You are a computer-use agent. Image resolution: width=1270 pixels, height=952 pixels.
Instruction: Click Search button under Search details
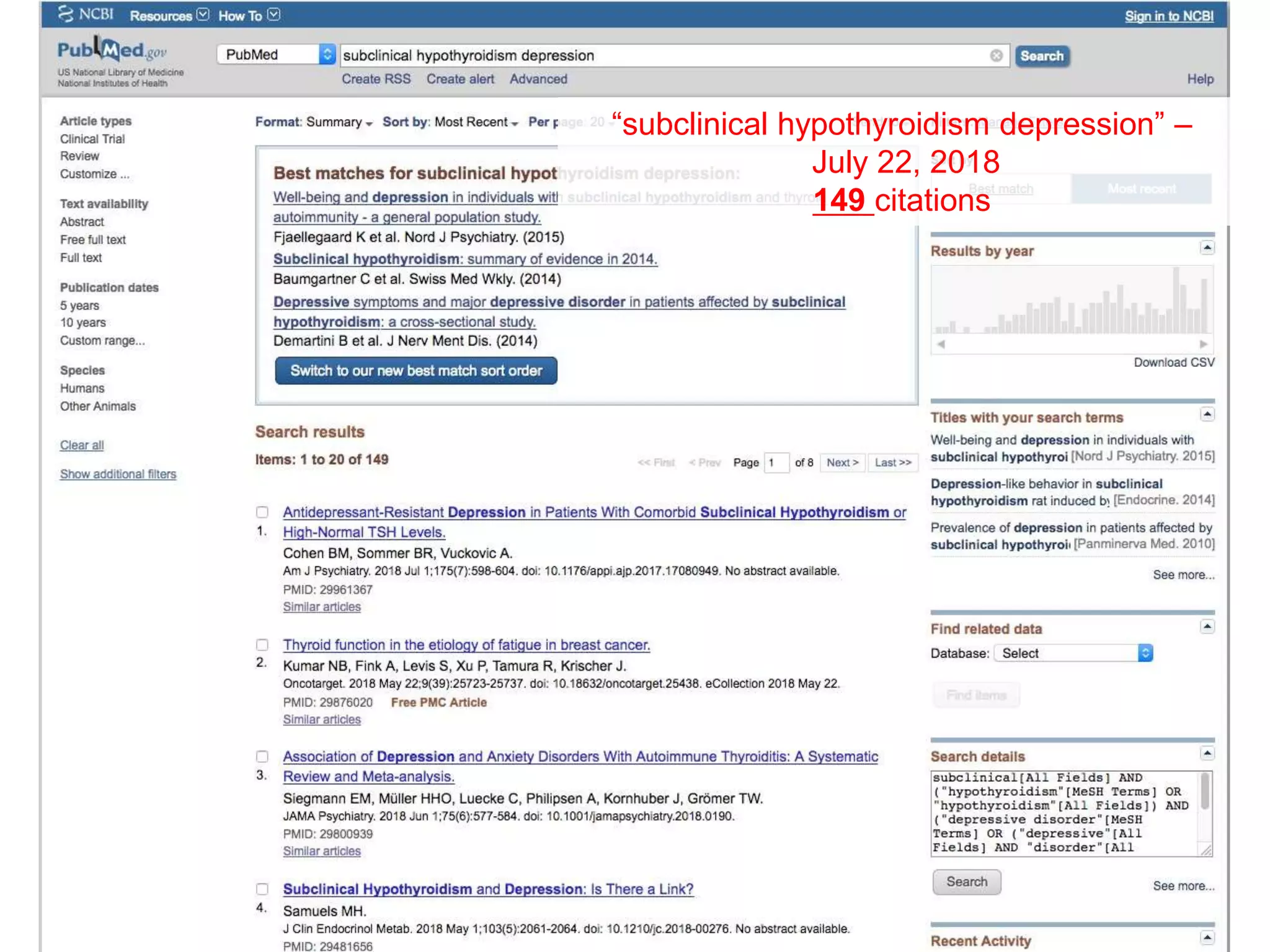(x=967, y=881)
